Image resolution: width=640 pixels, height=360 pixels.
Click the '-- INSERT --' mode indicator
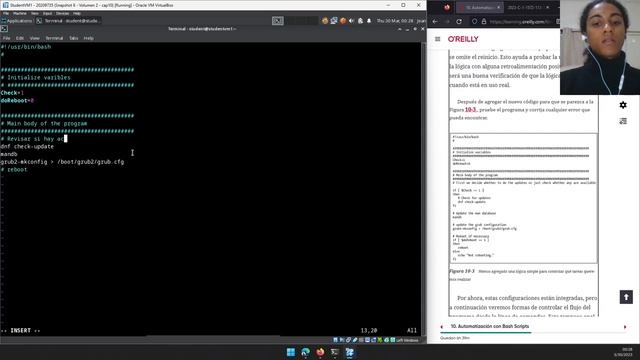coord(20,331)
